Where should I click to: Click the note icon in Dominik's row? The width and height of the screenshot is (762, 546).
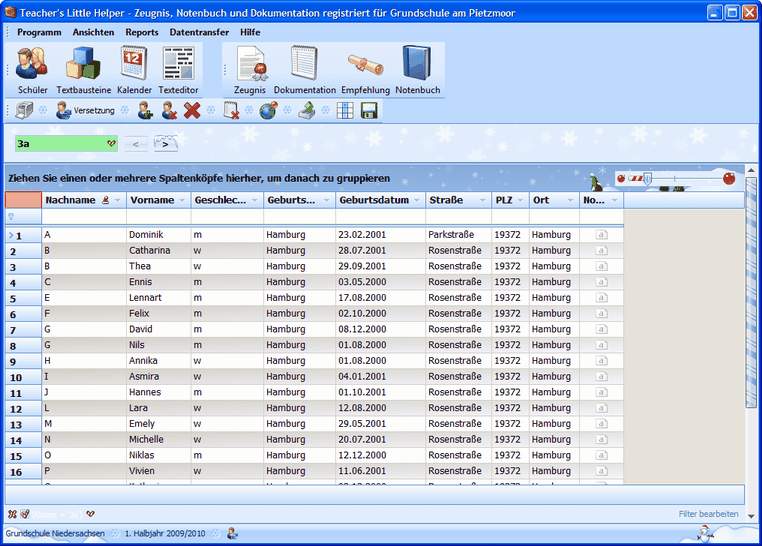tap(602, 235)
